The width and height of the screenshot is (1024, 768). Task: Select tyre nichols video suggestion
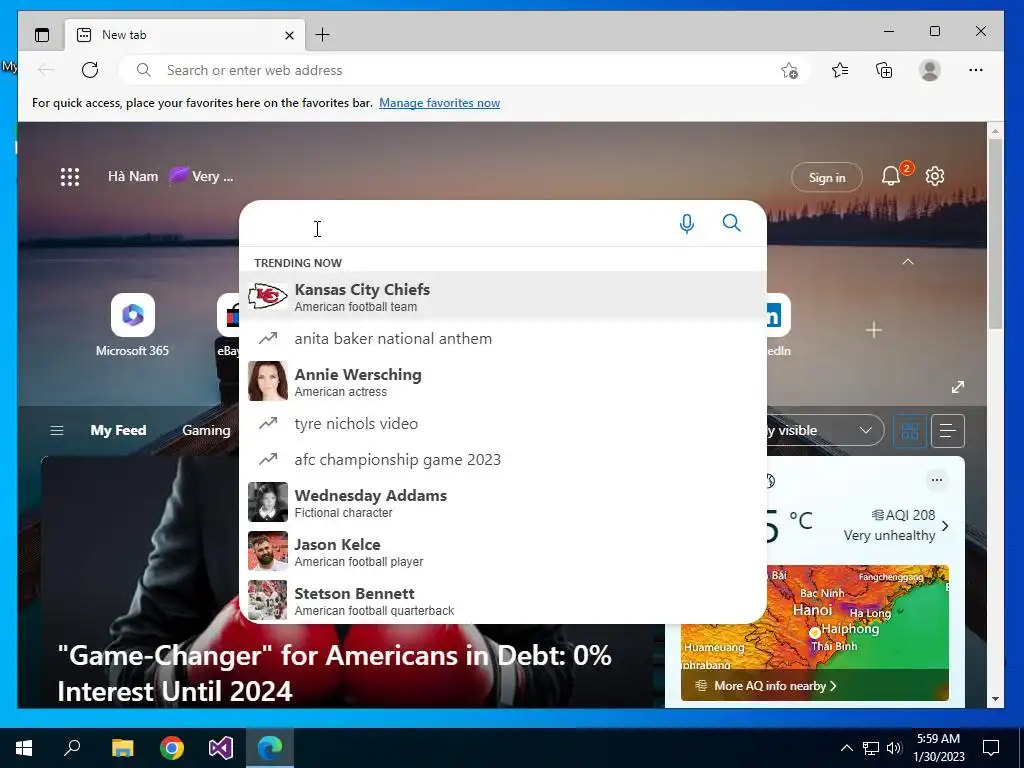(x=503, y=424)
